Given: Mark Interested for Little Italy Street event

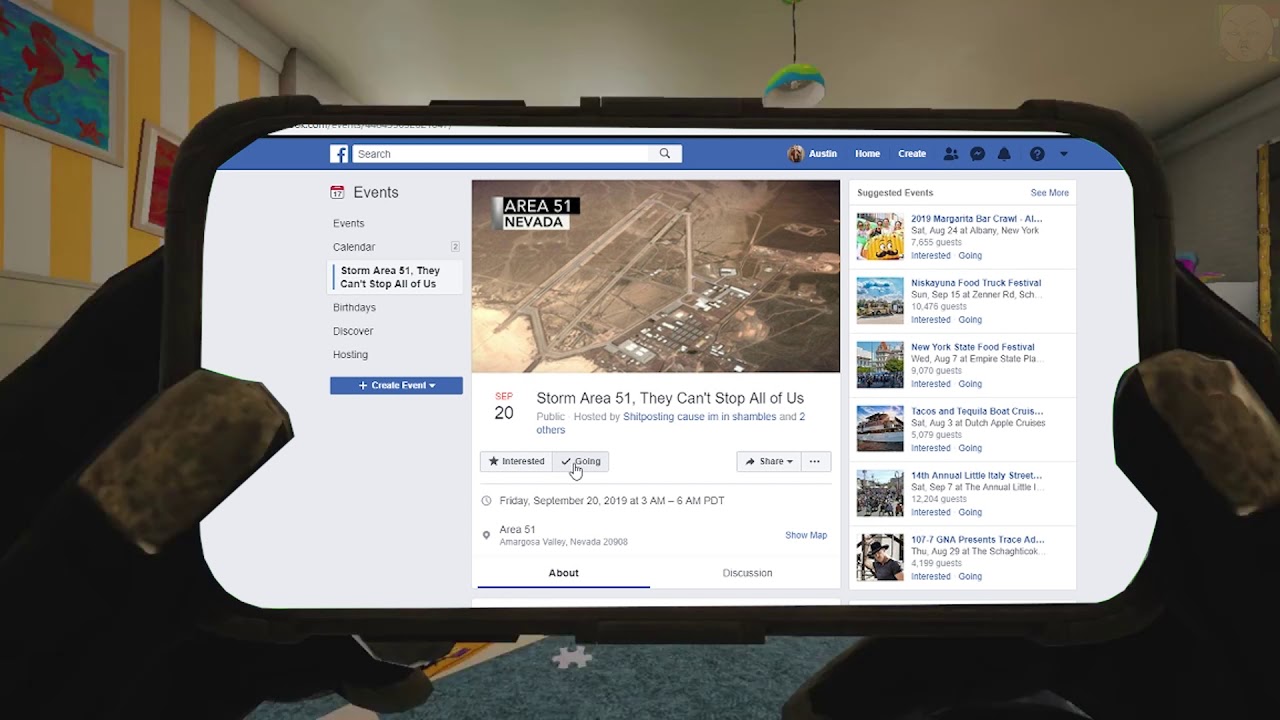Looking at the screenshot, I should (x=930, y=512).
